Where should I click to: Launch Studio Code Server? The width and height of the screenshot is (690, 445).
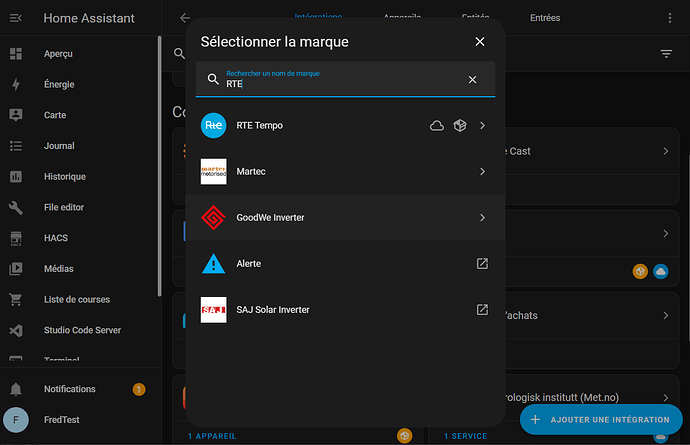[81, 330]
